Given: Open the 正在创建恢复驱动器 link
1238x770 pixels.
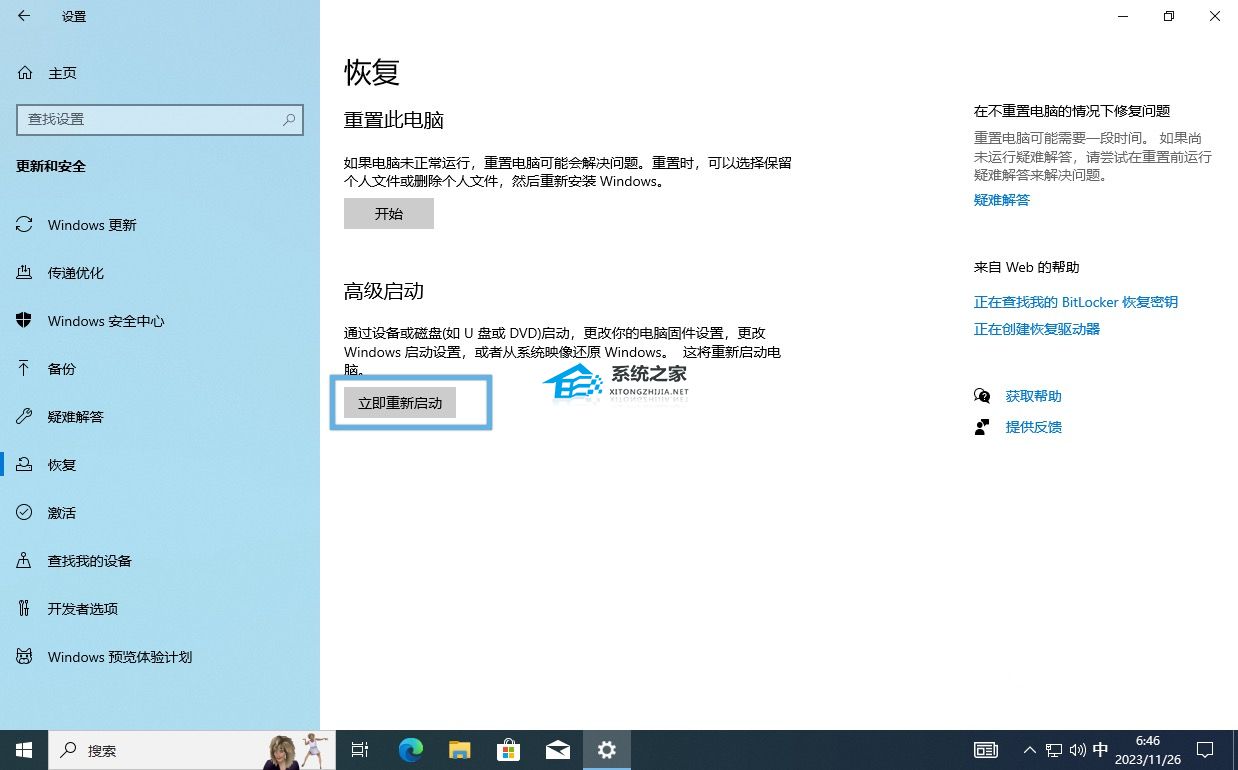Looking at the screenshot, I should click(x=1037, y=328).
